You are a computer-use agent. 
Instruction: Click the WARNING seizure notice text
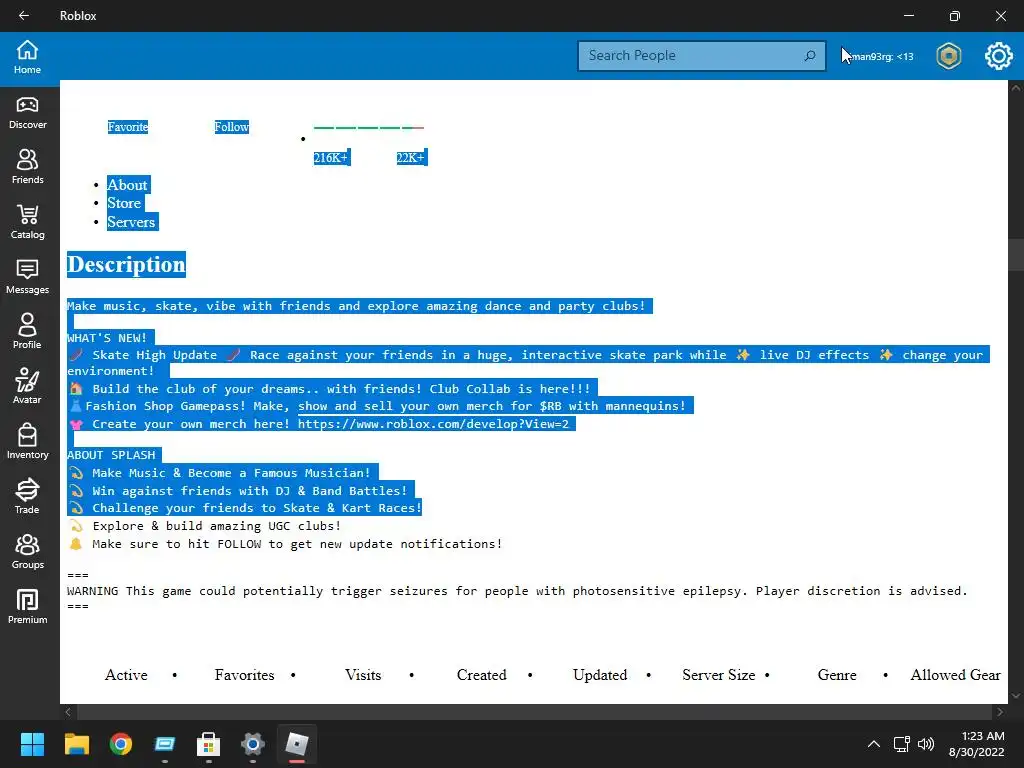point(517,591)
